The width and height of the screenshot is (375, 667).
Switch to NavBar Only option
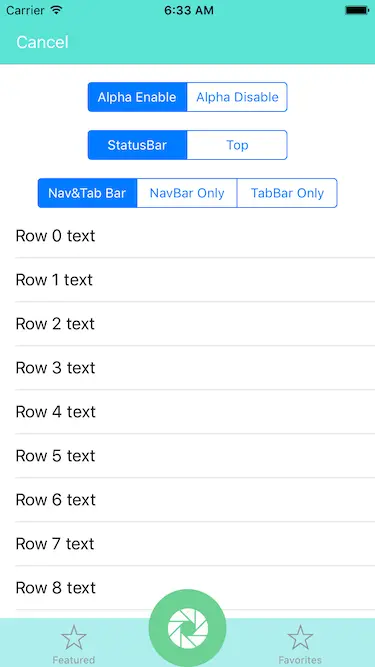(187, 193)
